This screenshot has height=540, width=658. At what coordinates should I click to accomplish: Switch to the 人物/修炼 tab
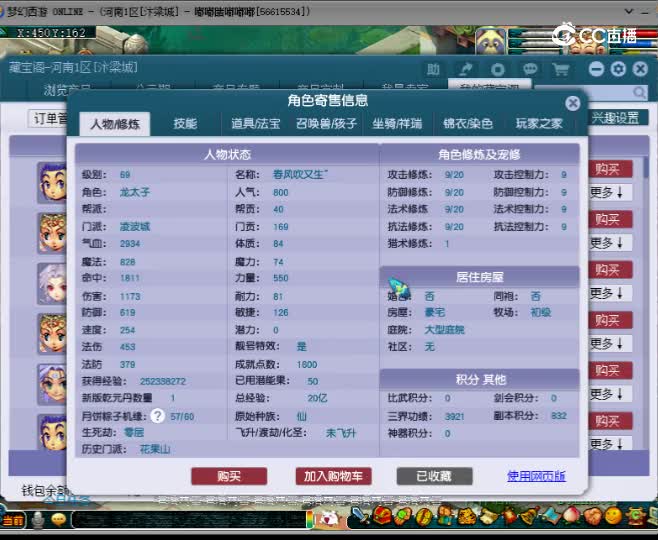(x=115, y=124)
